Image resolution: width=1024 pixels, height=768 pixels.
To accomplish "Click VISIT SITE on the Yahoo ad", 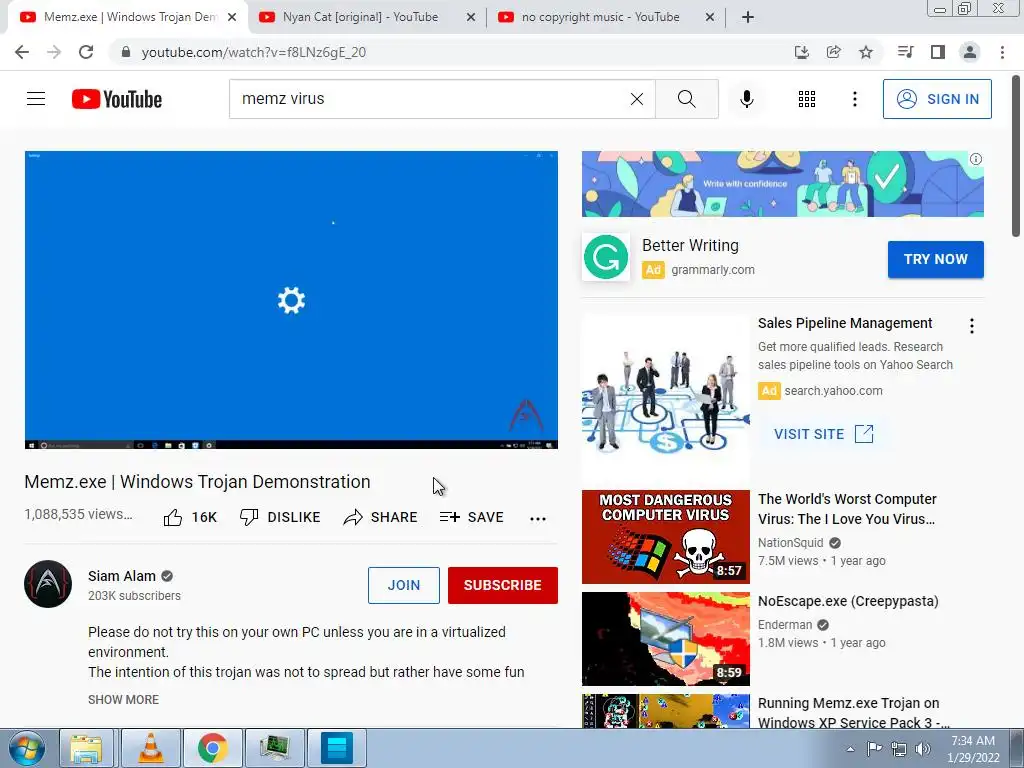I will 824,434.
